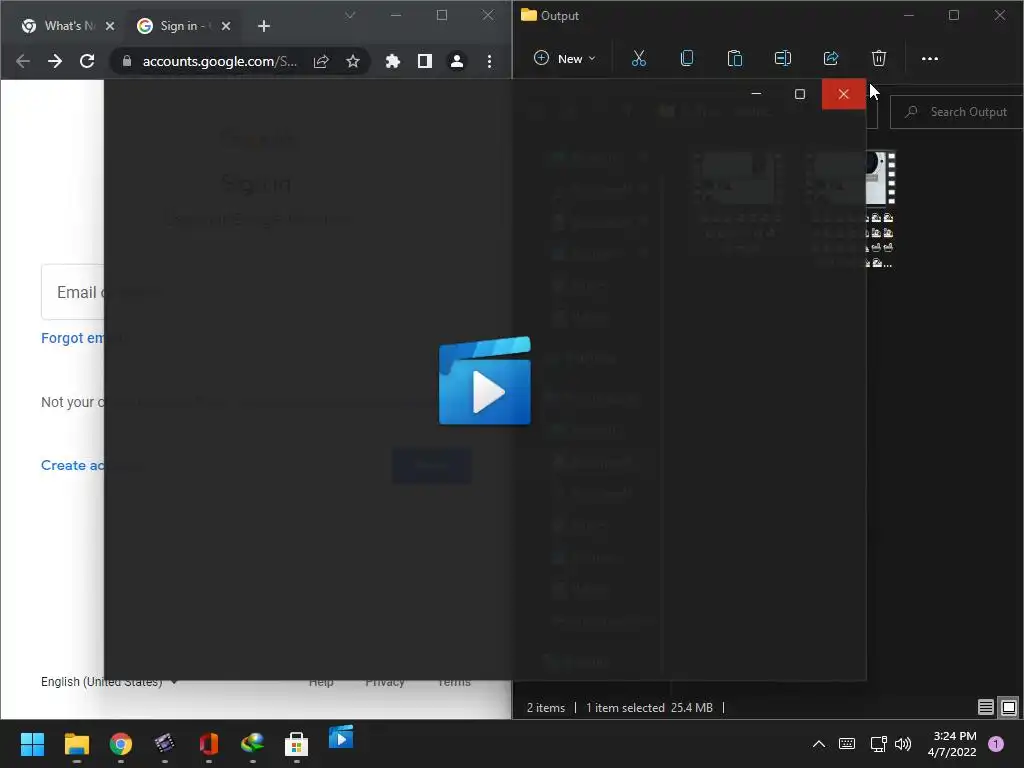Click the Search Output field
The image size is (1024, 768).
click(x=957, y=112)
